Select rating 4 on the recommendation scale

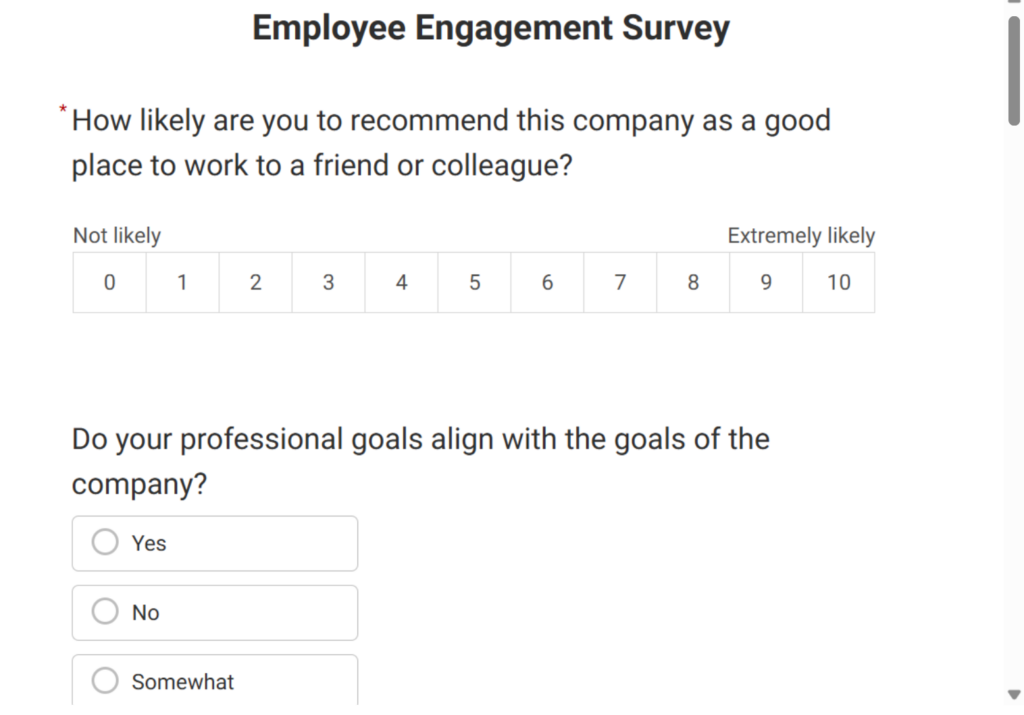(401, 282)
